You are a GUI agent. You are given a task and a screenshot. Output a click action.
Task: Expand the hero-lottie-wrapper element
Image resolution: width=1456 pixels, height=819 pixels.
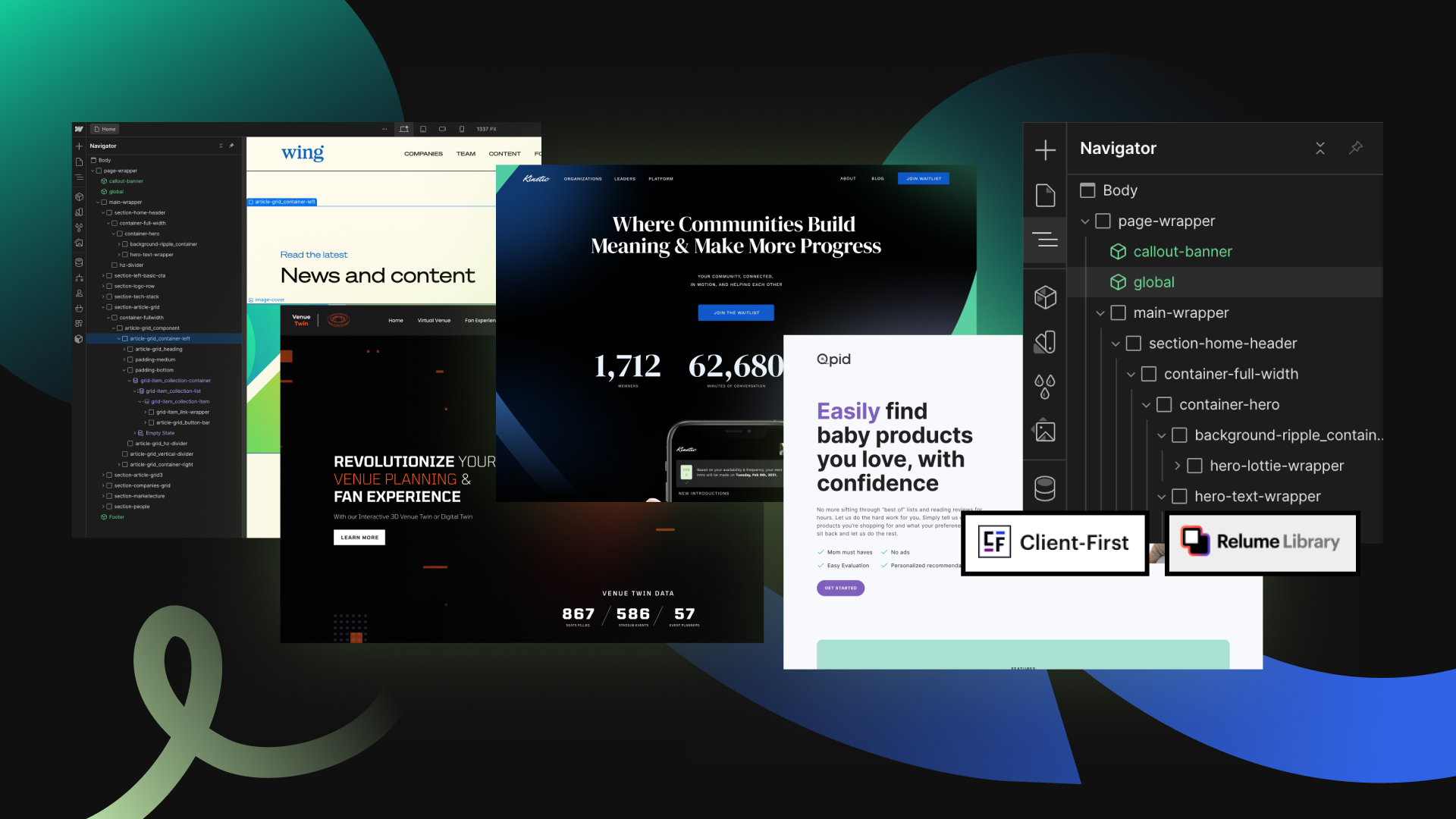click(1177, 466)
